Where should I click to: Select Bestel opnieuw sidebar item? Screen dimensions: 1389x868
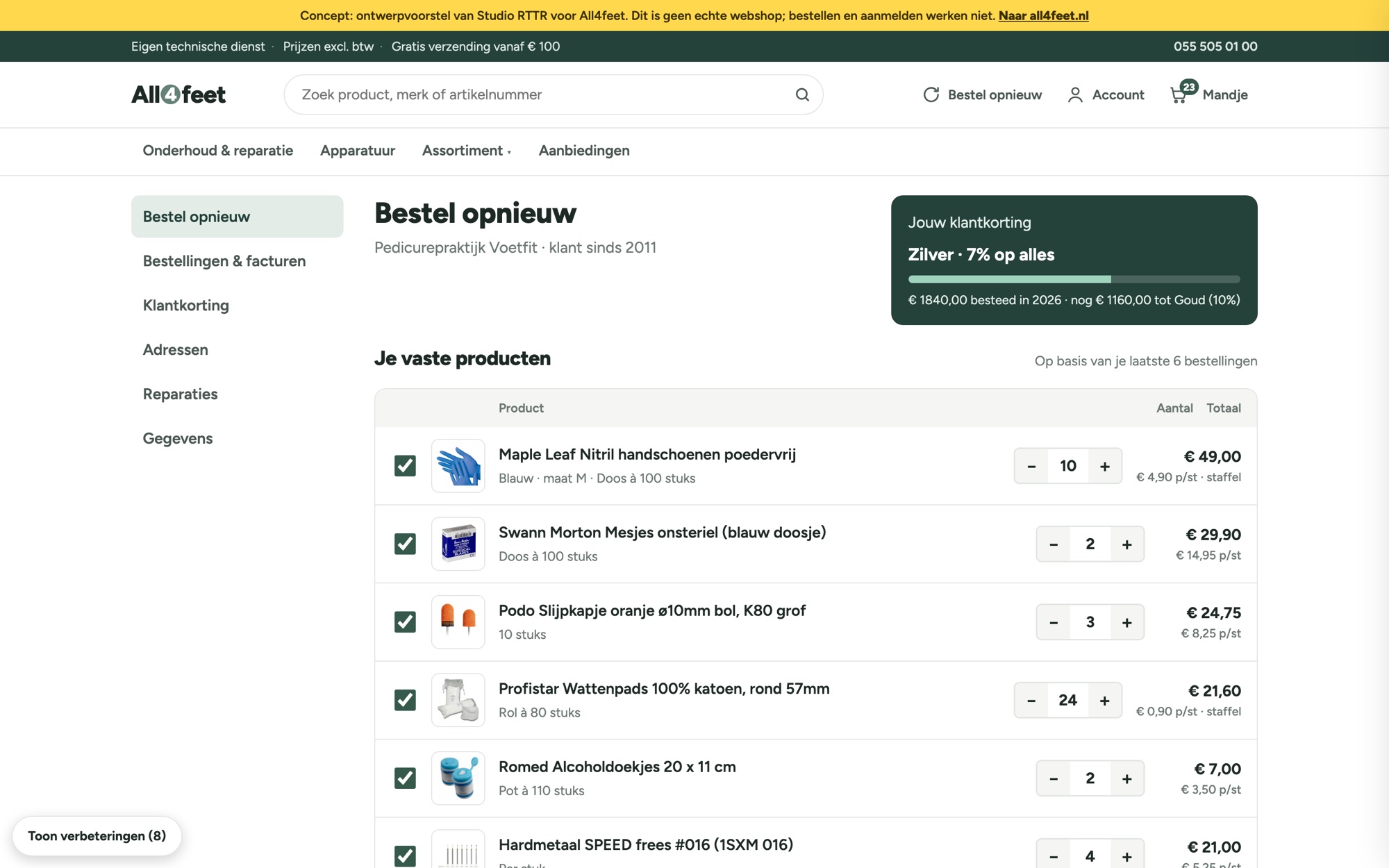(237, 217)
